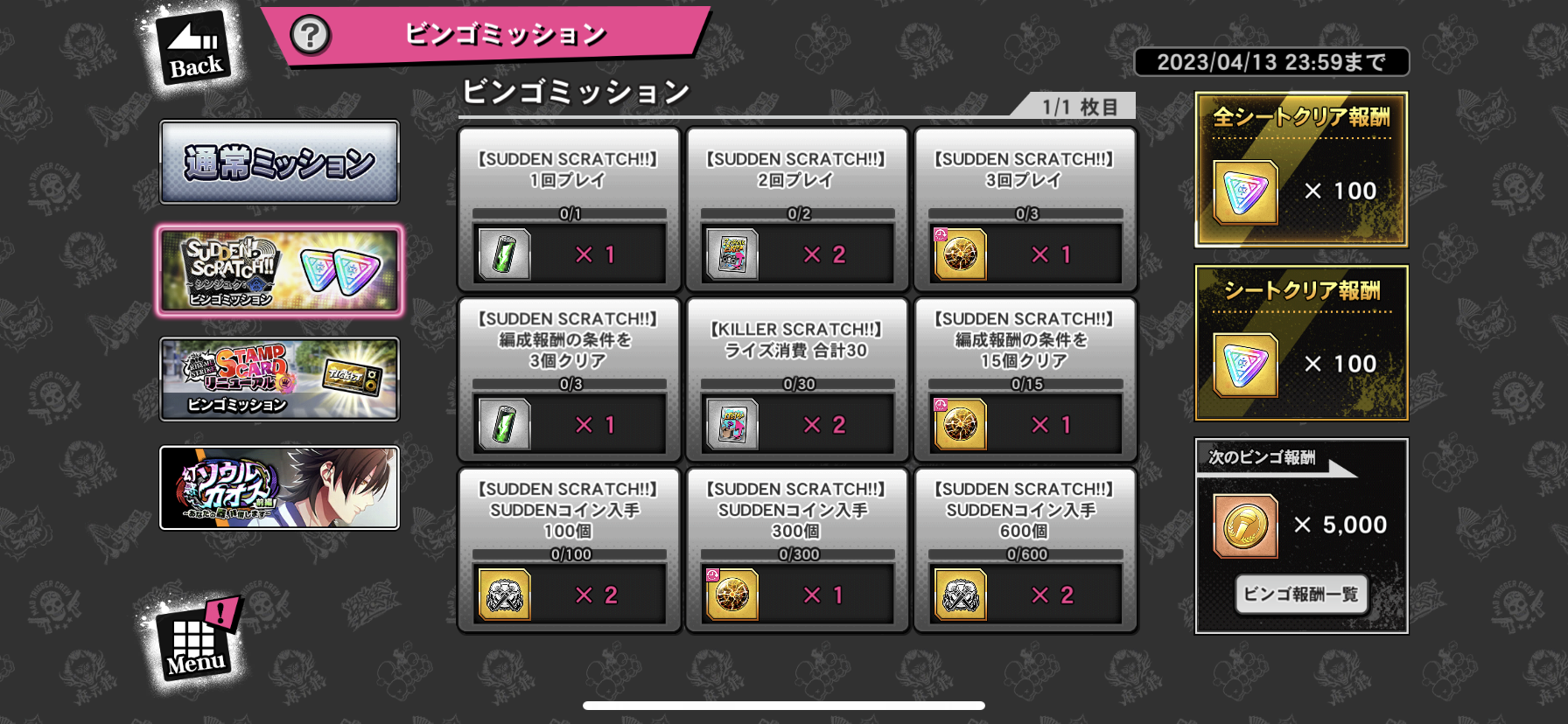Tap triangle gem icon in 全シートクリア報酬
1568x724 pixels.
1245,192
